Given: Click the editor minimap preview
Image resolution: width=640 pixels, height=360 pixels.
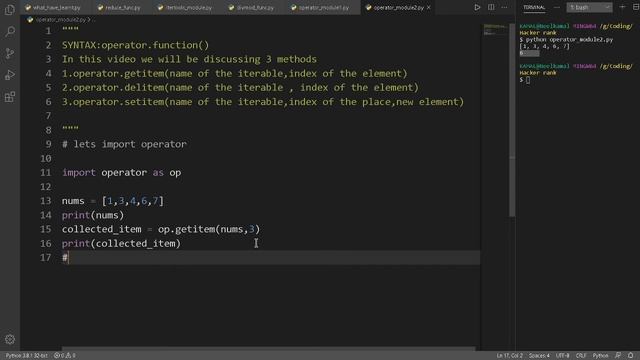Looking at the screenshot, I should click(495, 29).
